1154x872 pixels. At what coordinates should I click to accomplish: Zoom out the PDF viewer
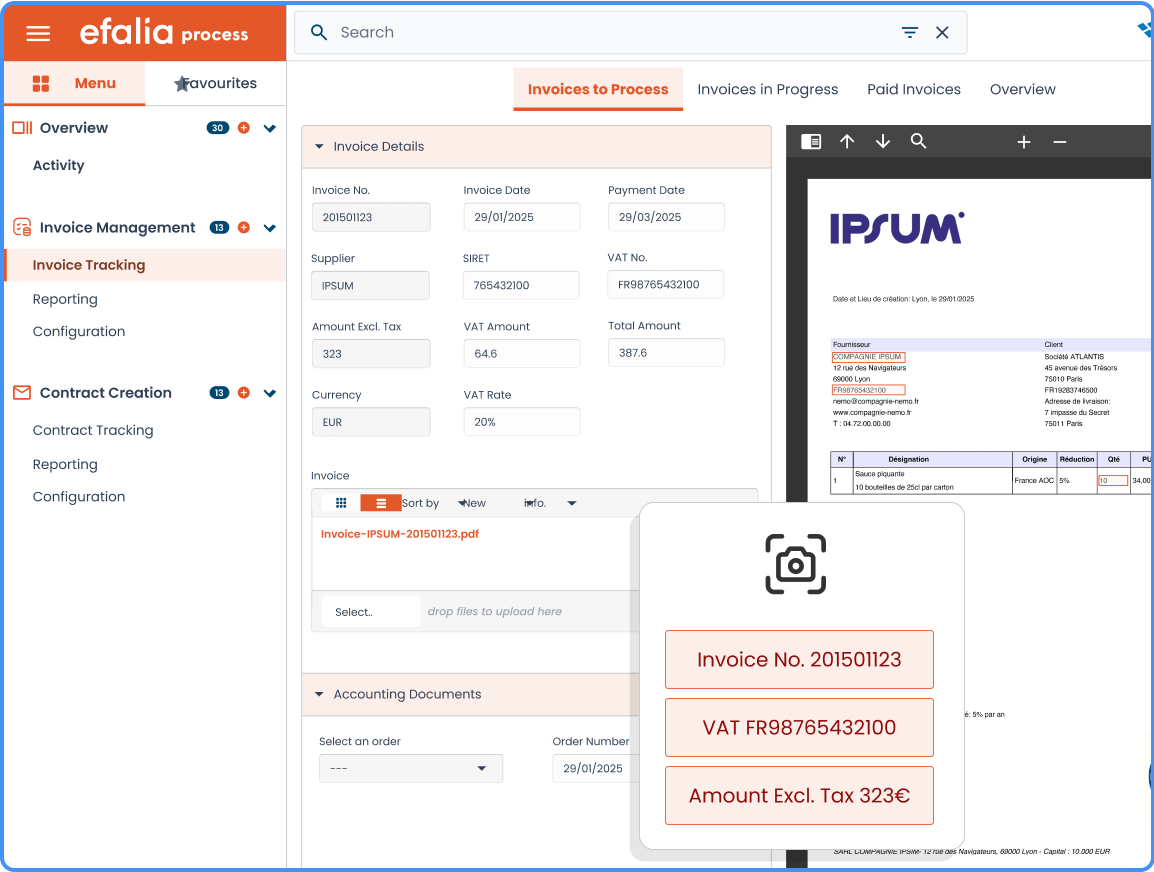click(1060, 142)
